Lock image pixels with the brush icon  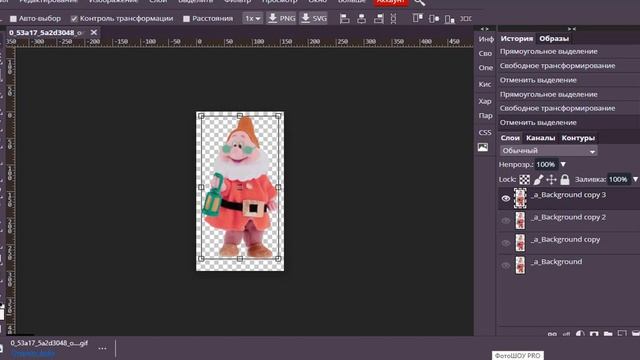538,179
